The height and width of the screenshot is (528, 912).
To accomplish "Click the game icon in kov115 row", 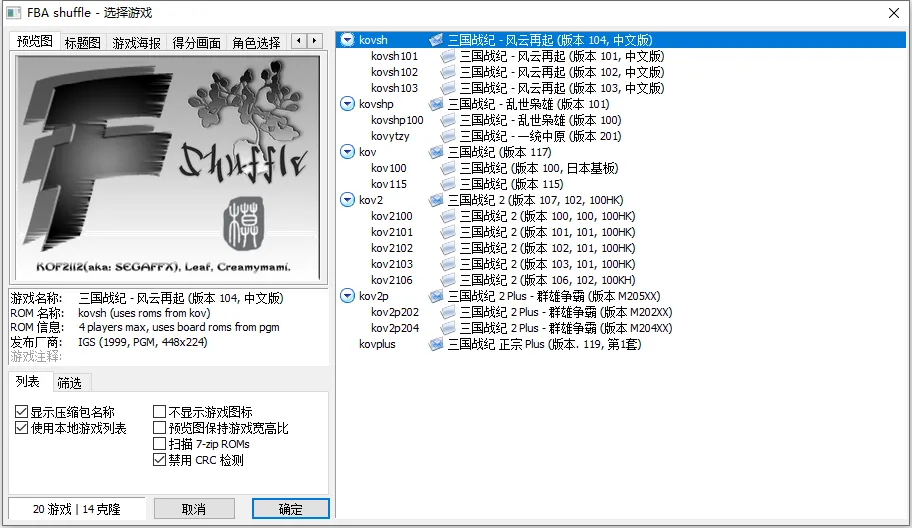I will [x=447, y=184].
